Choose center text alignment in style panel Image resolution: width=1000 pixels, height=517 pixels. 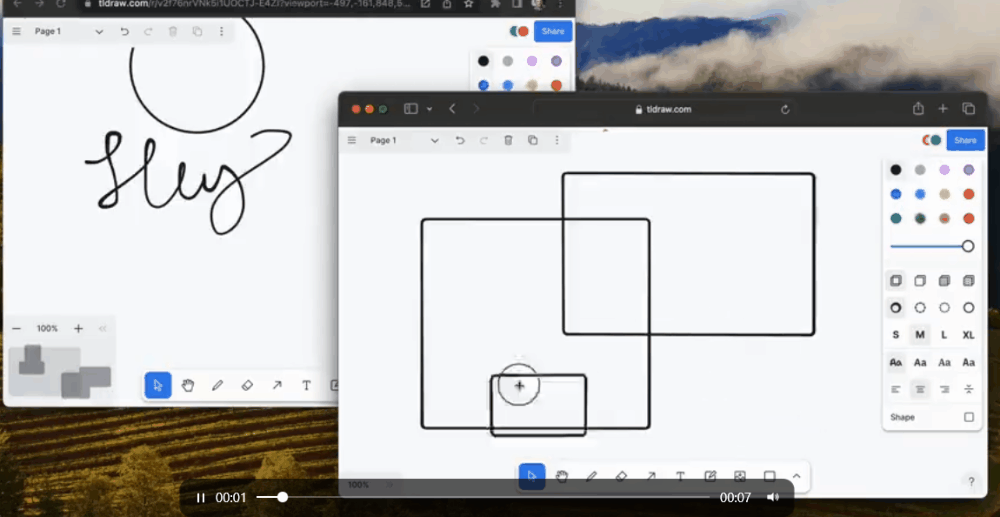[920, 389]
